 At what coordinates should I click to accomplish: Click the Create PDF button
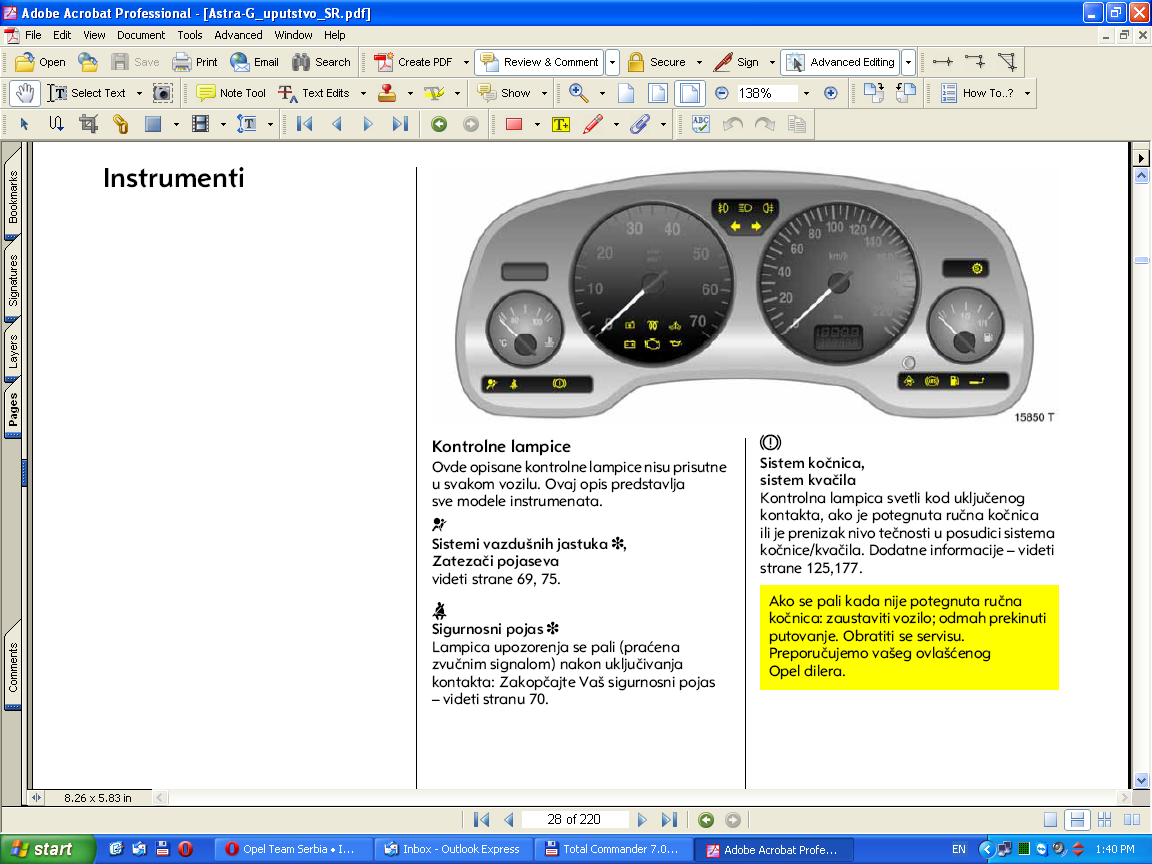(414, 62)
